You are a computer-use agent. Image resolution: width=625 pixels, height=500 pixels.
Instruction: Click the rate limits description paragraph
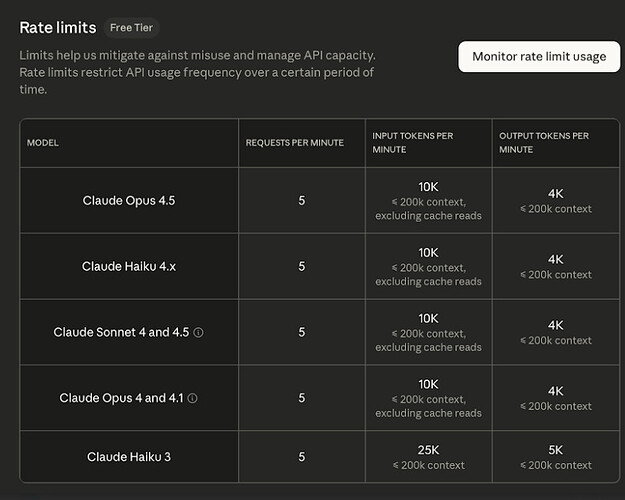click(197, 72)
